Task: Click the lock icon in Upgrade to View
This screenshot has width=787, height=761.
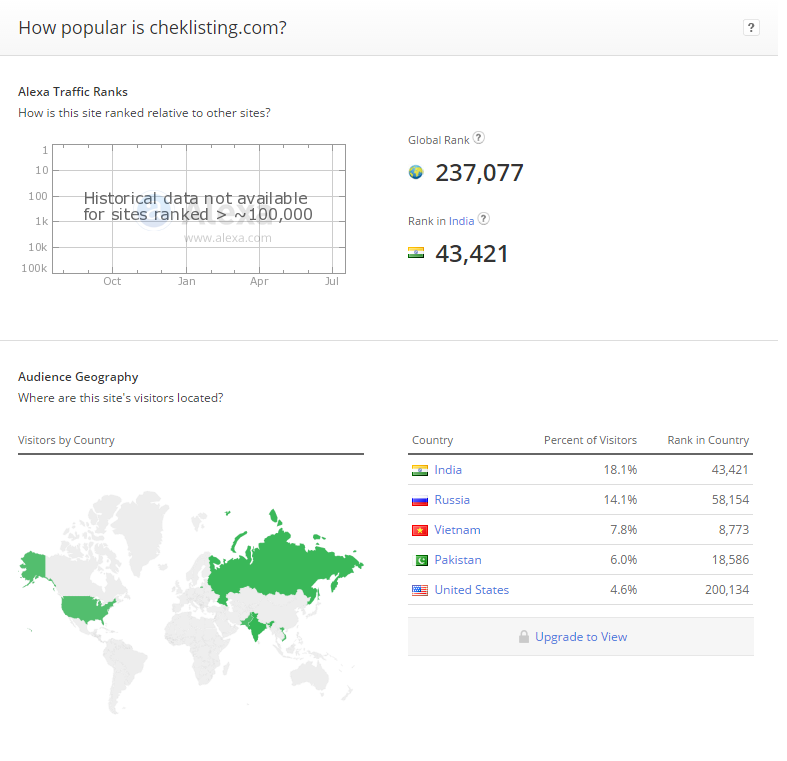Action: pyautogui.click(x=523, y=637)
